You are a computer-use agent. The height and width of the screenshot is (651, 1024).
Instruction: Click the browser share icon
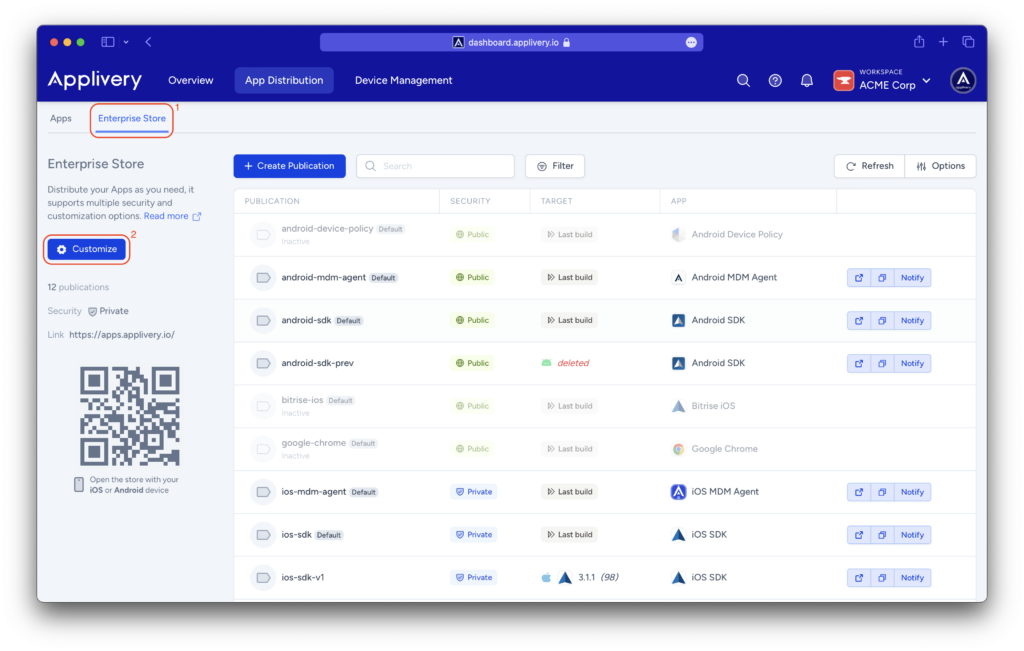click(919, 42)
